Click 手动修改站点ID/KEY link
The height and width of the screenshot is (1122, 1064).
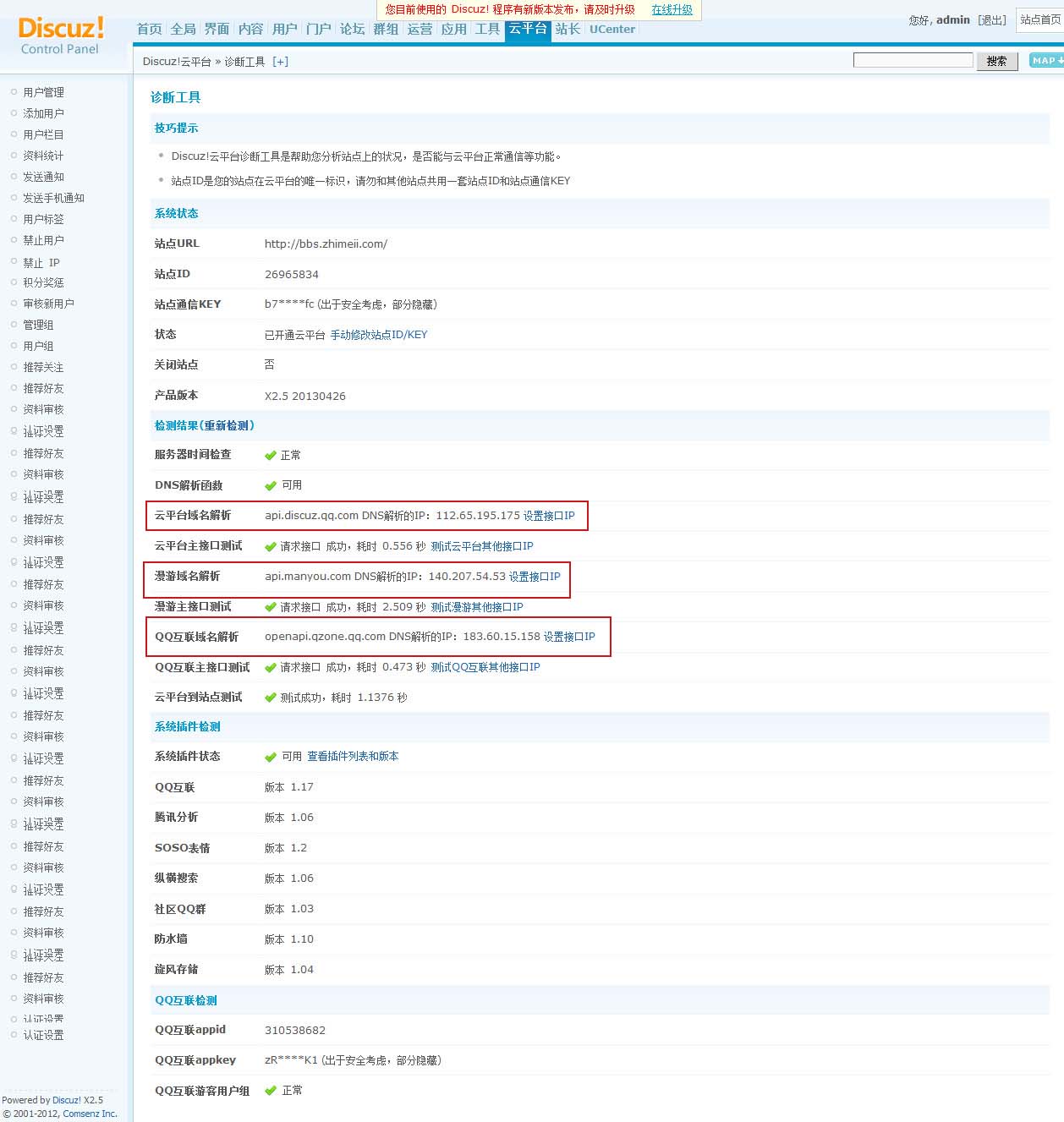(x=379, y=335)
